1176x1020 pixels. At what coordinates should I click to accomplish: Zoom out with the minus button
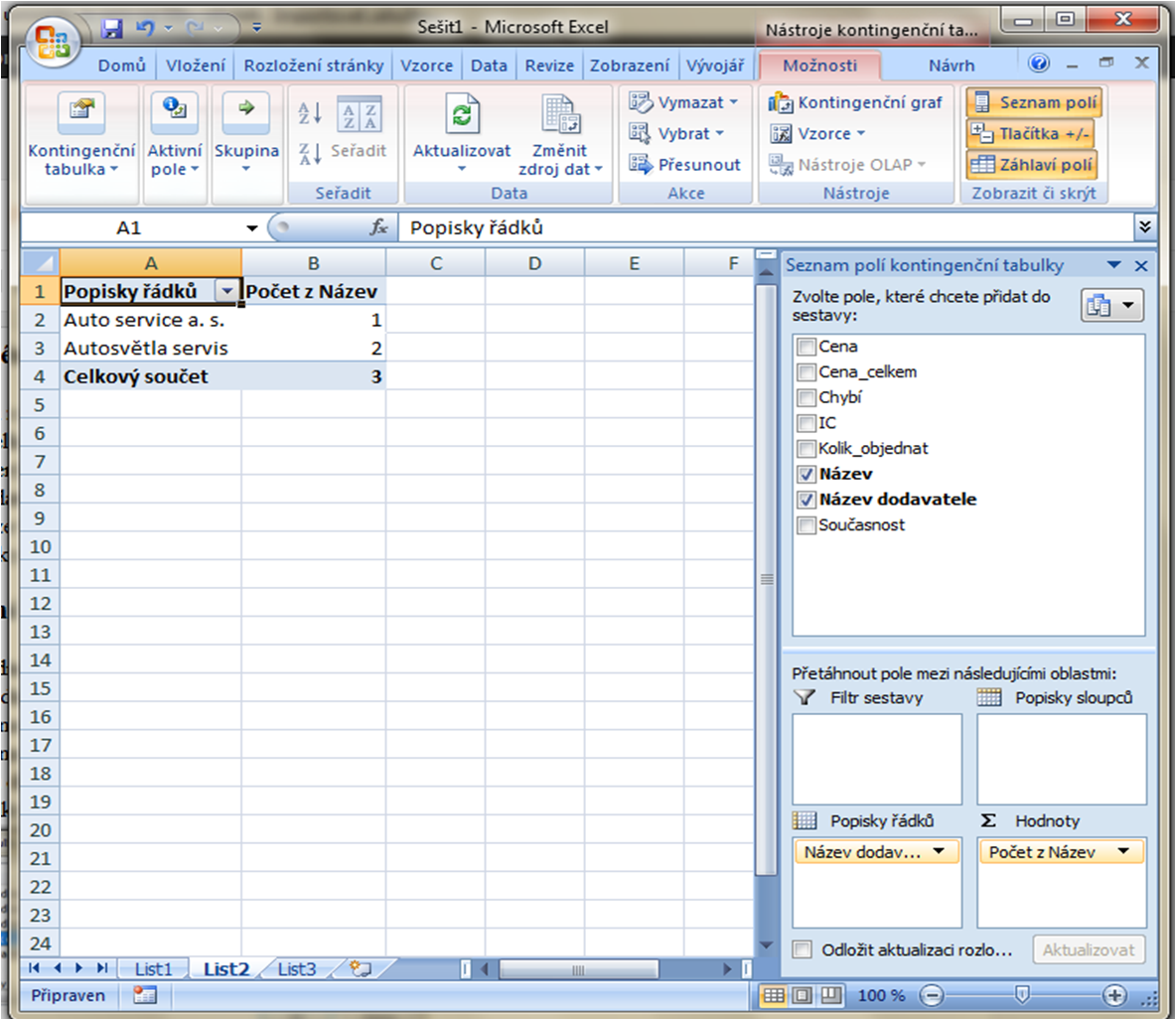[x=932, y=995]
